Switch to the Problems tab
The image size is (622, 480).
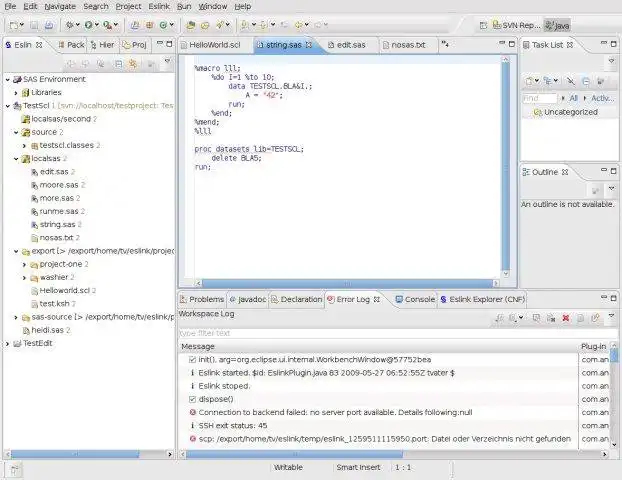[202, 299]
